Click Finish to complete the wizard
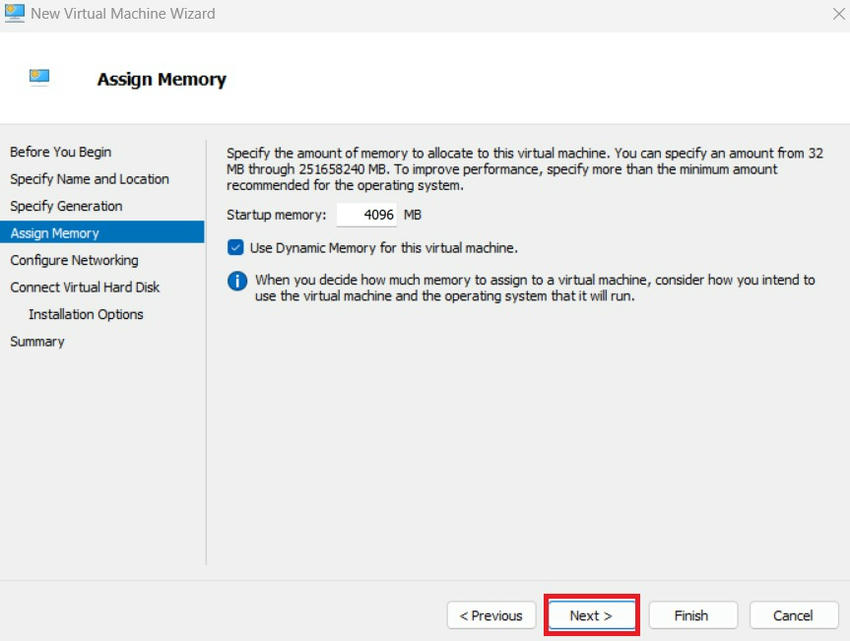The width and height of the screenshot is (850, 641). click(693, 615)
